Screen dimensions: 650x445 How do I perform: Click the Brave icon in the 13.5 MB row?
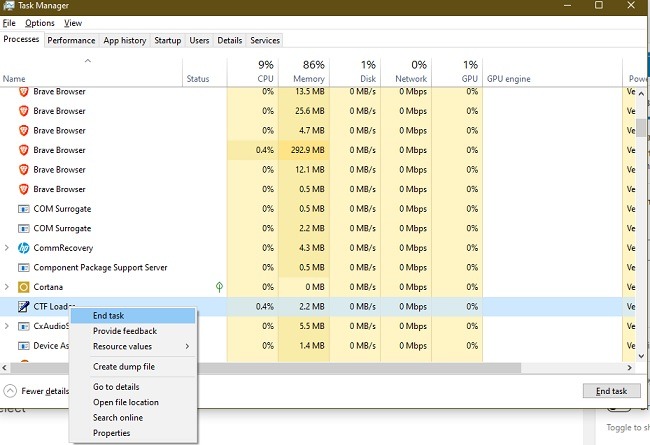point(24,91)
